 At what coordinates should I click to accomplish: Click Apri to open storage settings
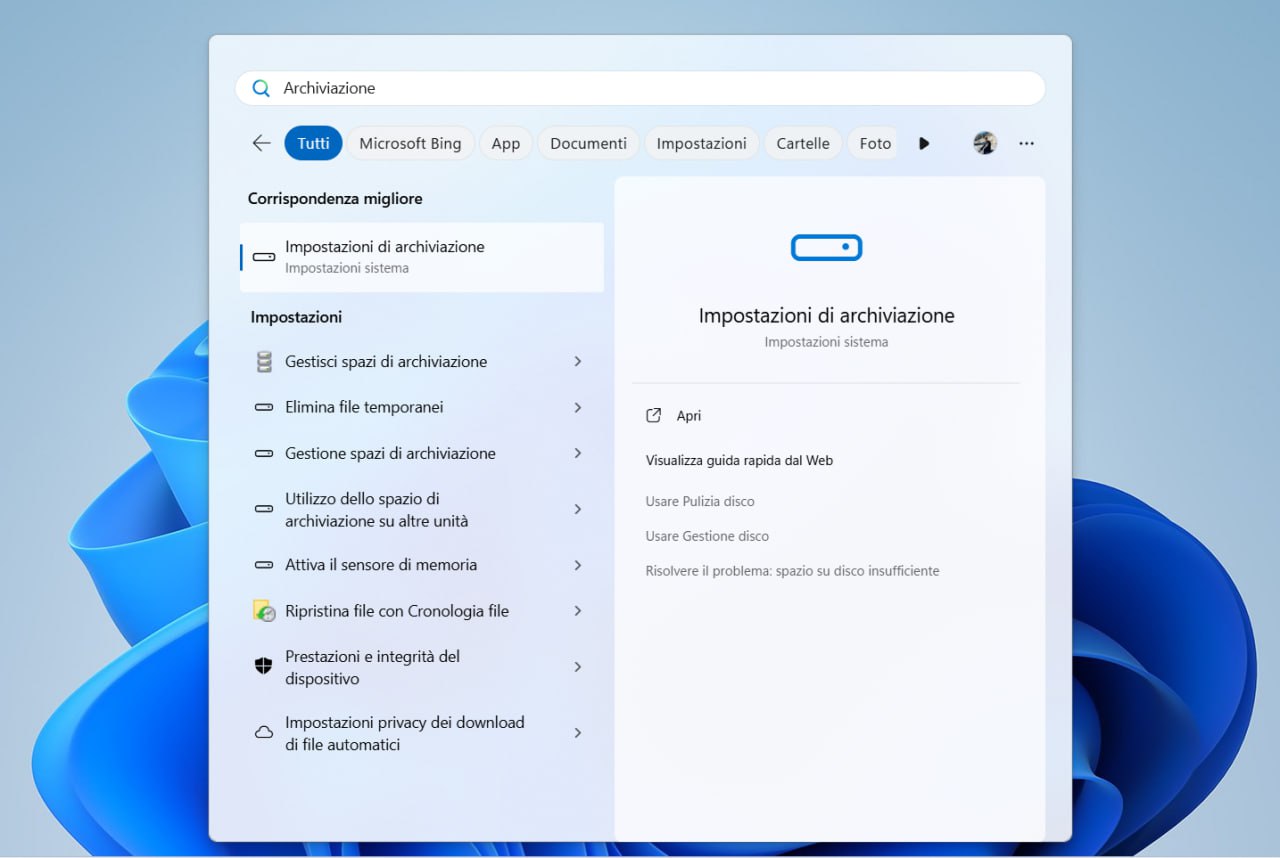pyautogui.click(x=688, y=416)
